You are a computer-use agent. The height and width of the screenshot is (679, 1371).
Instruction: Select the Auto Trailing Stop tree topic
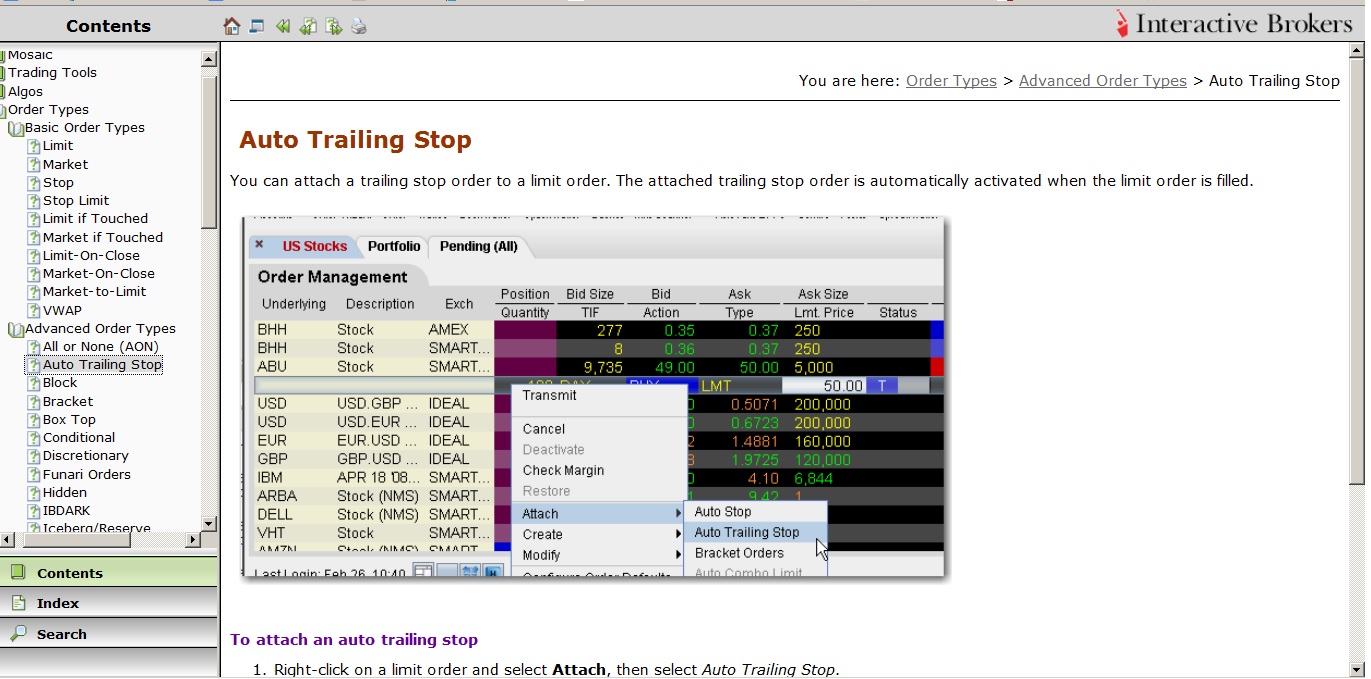(102, 365)
